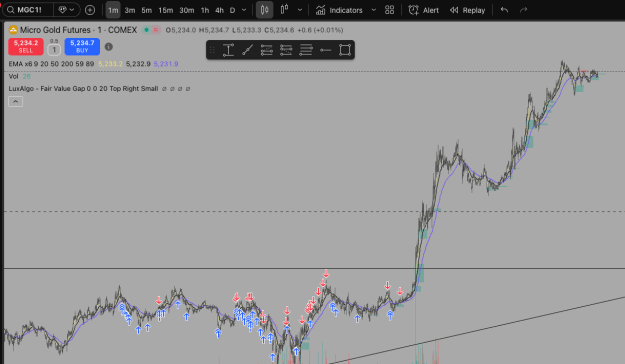Select the candlestick chart type icon
This screenshot has height=364, width=625.
pos(264,10)
